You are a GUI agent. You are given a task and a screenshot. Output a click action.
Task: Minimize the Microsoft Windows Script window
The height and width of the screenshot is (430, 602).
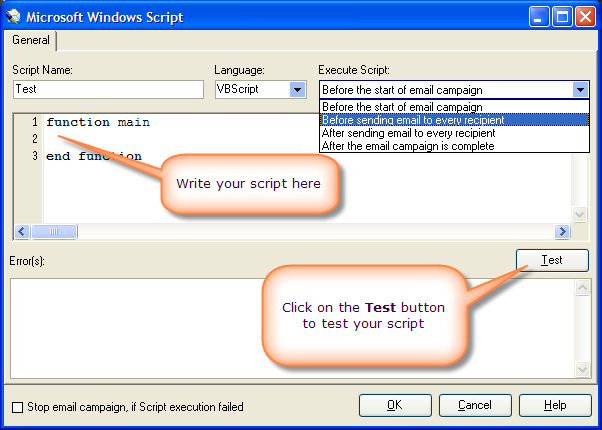[539, 17]
